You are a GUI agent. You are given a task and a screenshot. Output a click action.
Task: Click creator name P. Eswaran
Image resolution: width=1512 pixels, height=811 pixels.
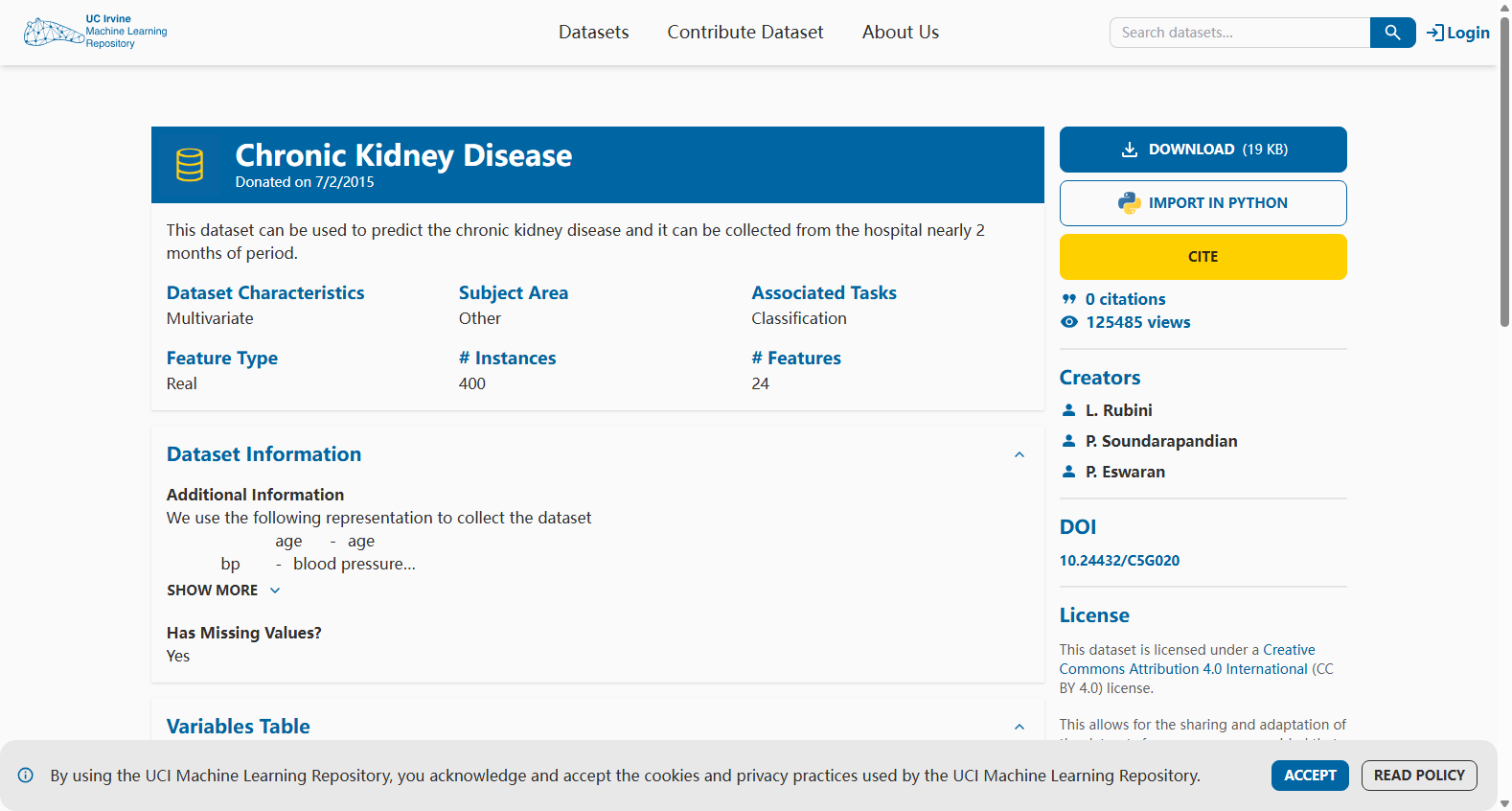coord(1125,472)
